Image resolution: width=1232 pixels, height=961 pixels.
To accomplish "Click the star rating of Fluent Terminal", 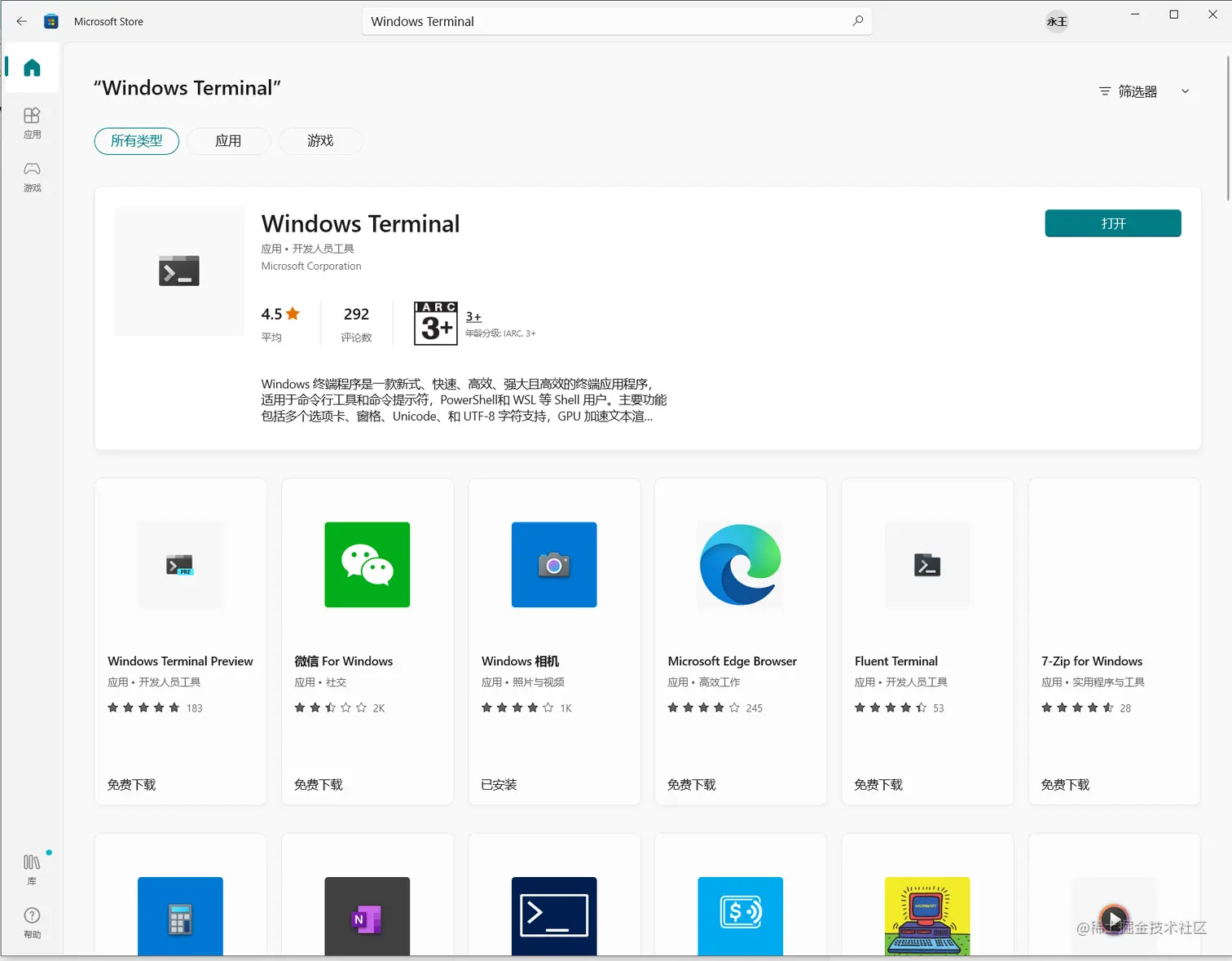I will [x=891, y=708].
